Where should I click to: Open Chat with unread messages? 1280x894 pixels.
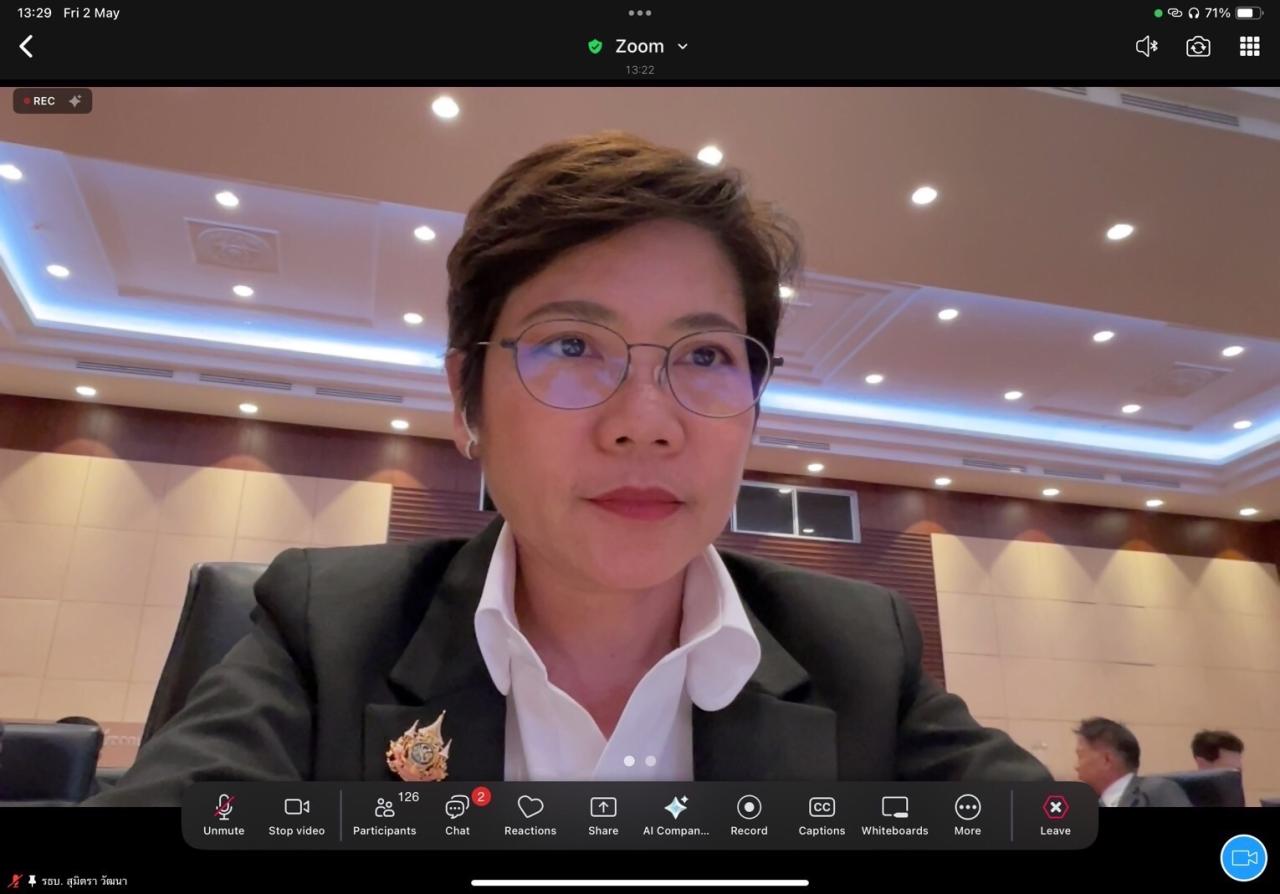tap(458, 814)
